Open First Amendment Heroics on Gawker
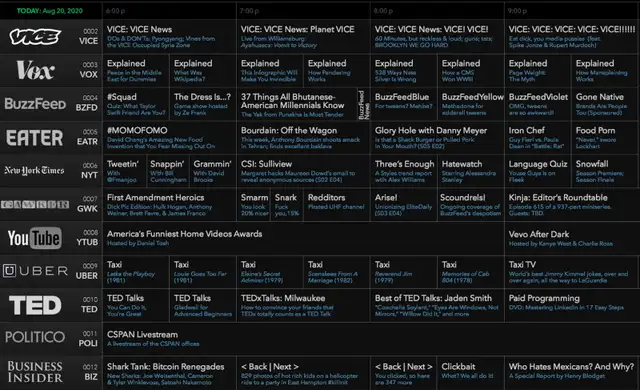The height and width of the screenshot is (390, 640). [x=169, y=204]
